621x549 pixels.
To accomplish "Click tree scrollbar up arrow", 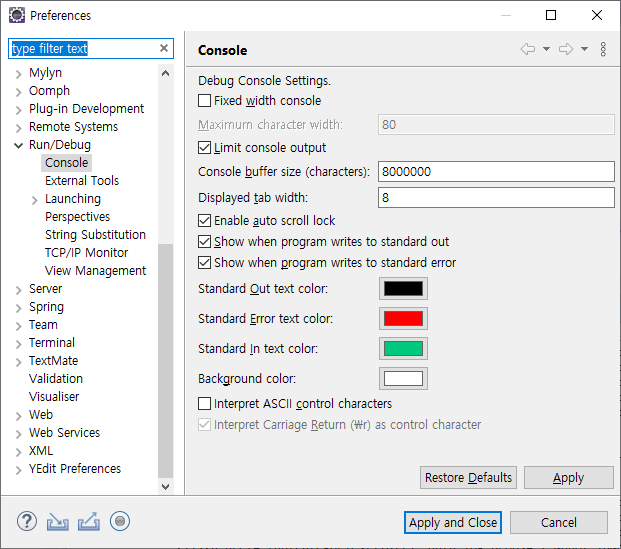I will click(x=166, y=73).
